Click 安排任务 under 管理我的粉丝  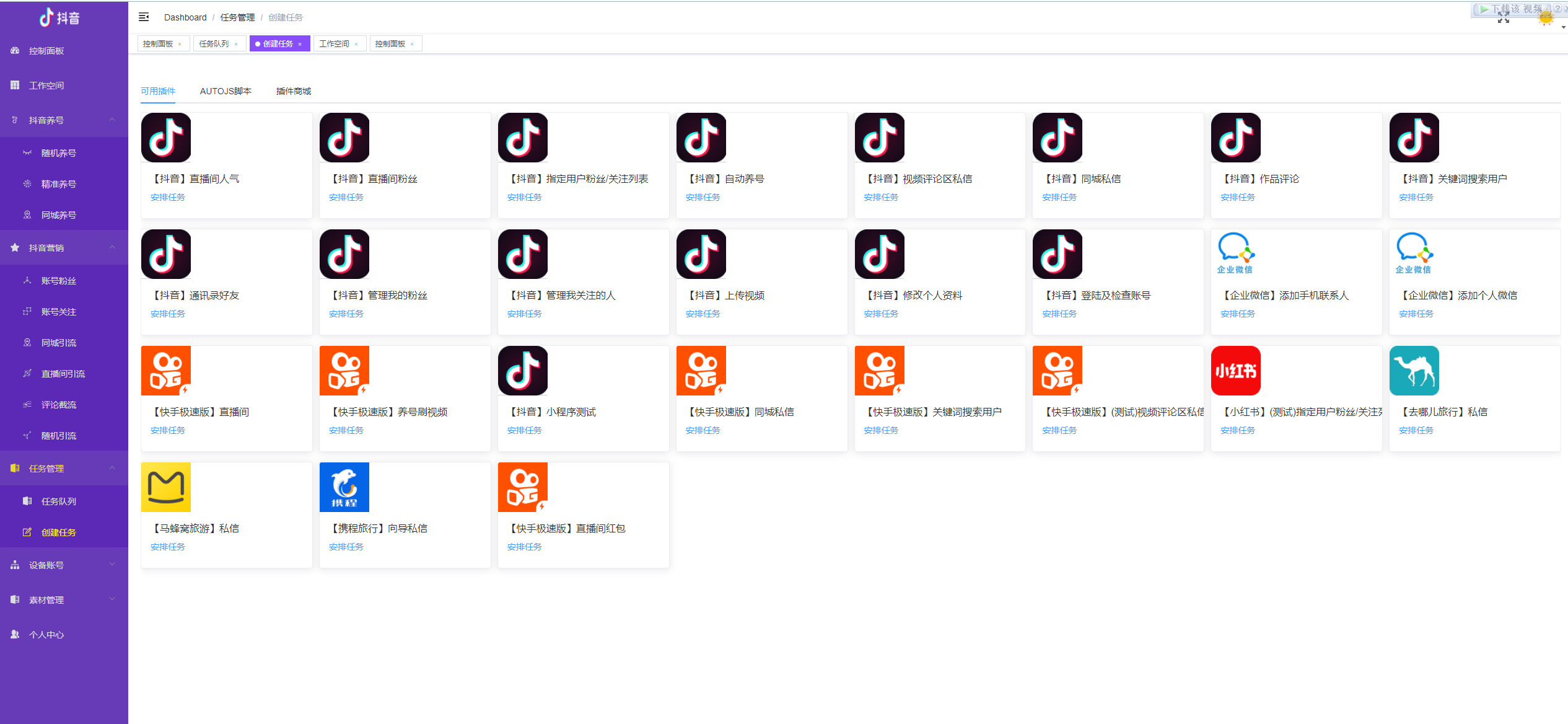(346, 314)
